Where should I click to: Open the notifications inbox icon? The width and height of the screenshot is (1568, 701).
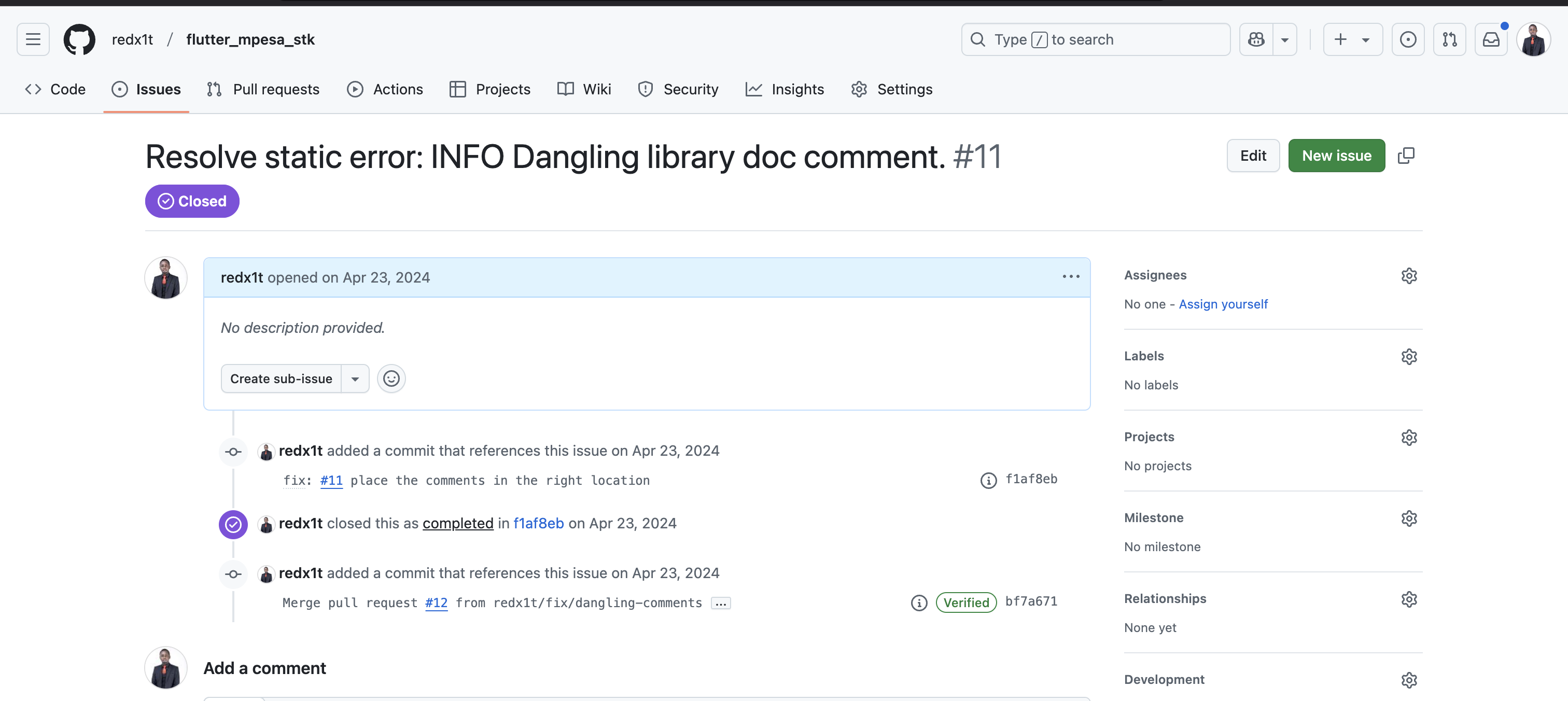1491,39
